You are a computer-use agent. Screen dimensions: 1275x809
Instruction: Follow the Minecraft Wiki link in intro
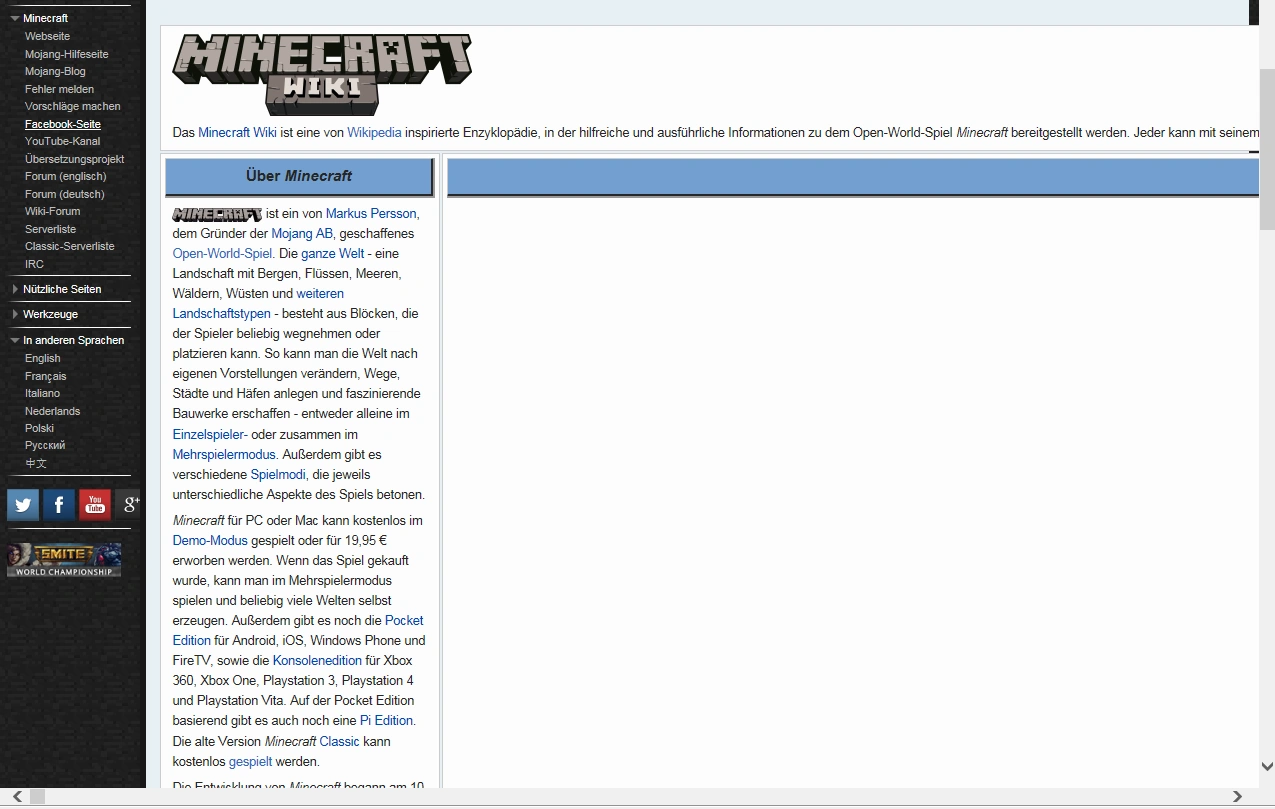coord(237,132)
